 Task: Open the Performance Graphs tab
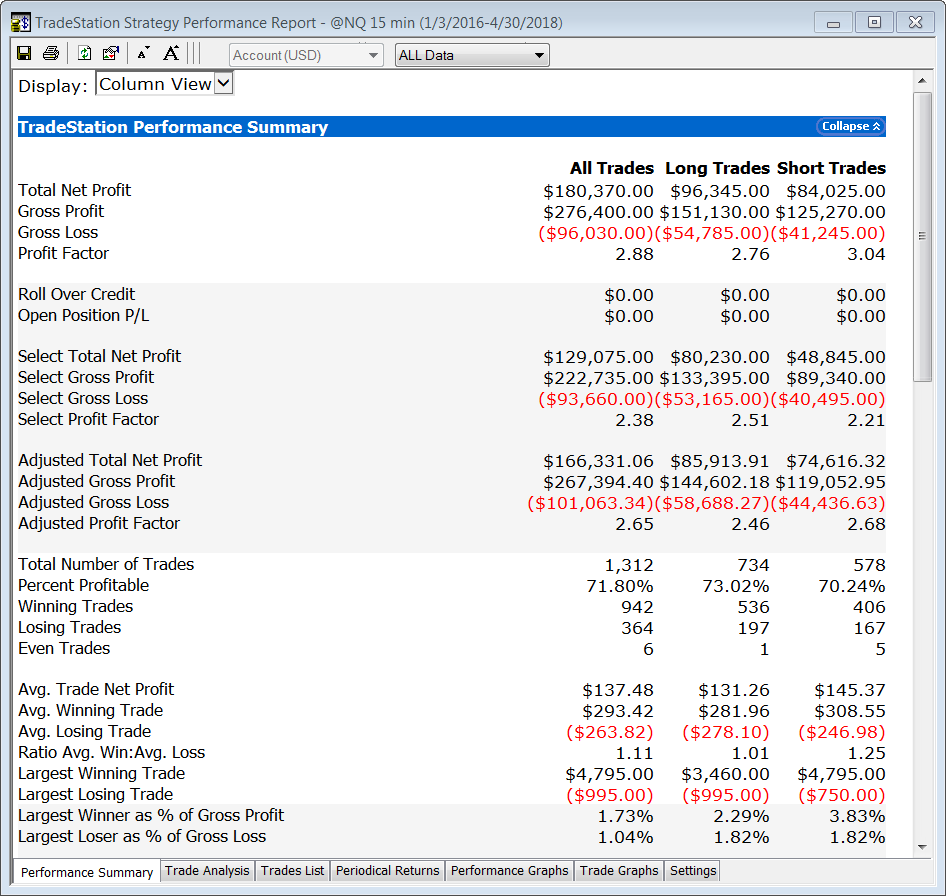click(509, 871)
